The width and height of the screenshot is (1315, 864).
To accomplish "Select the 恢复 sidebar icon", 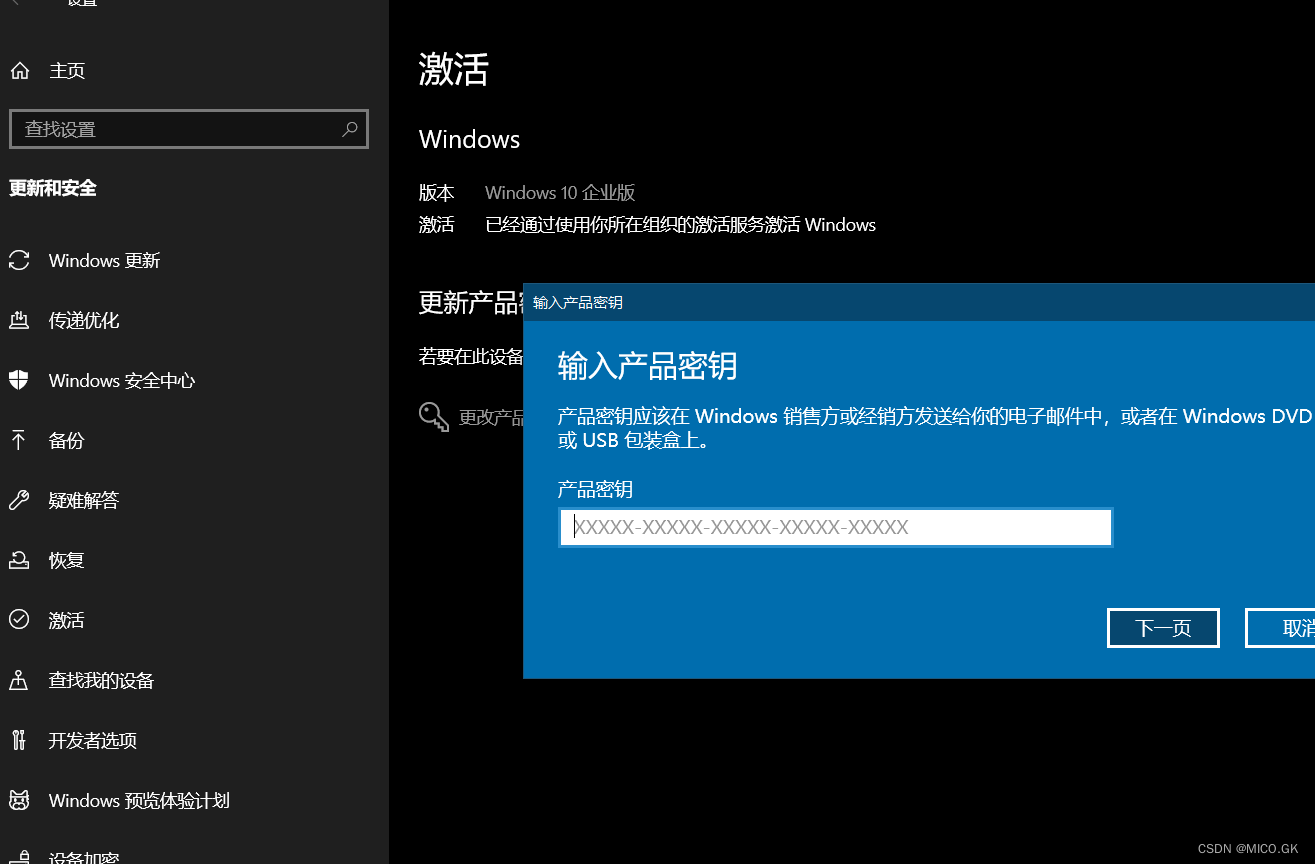I will tap(20, 560).
